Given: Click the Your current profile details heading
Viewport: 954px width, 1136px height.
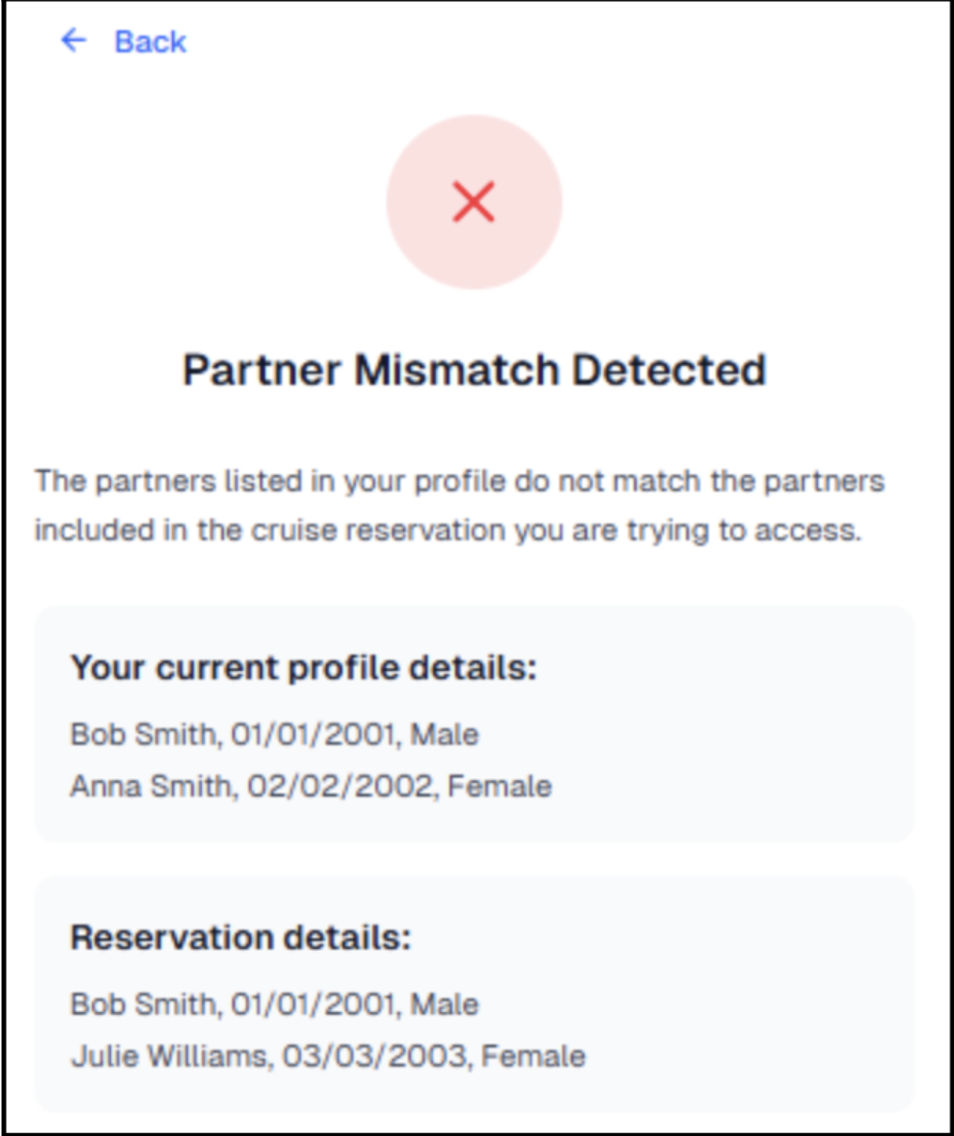Looking at the screenshot, I should (x=303, y=668).
